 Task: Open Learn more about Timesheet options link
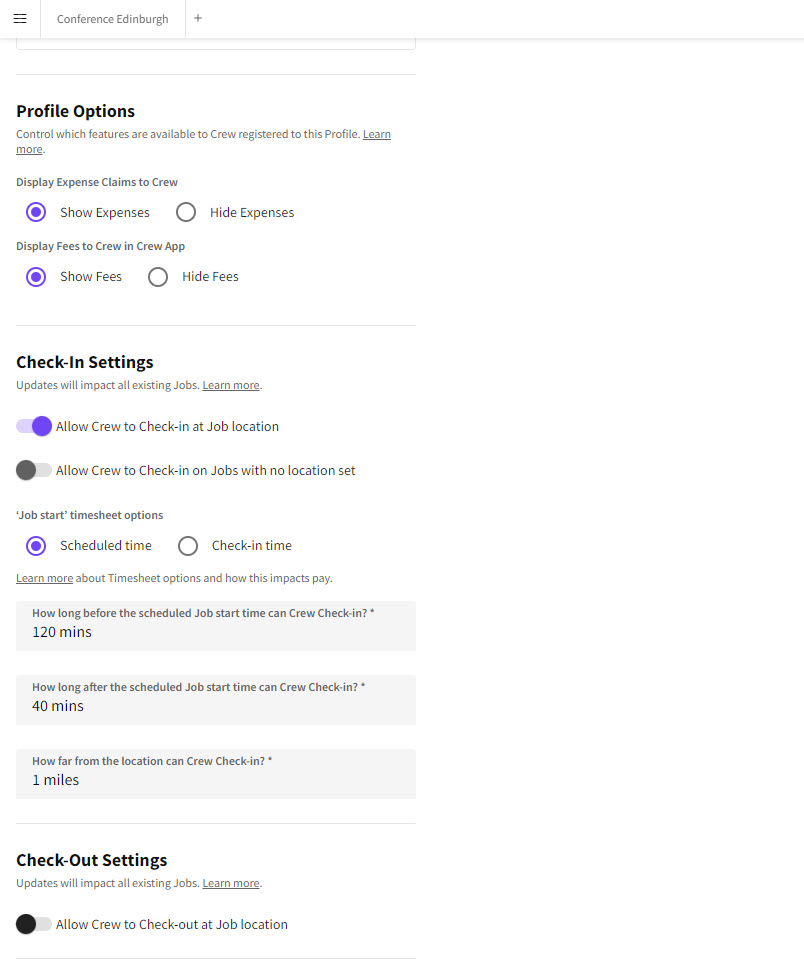pyautogui.click(x=44, y=578)
